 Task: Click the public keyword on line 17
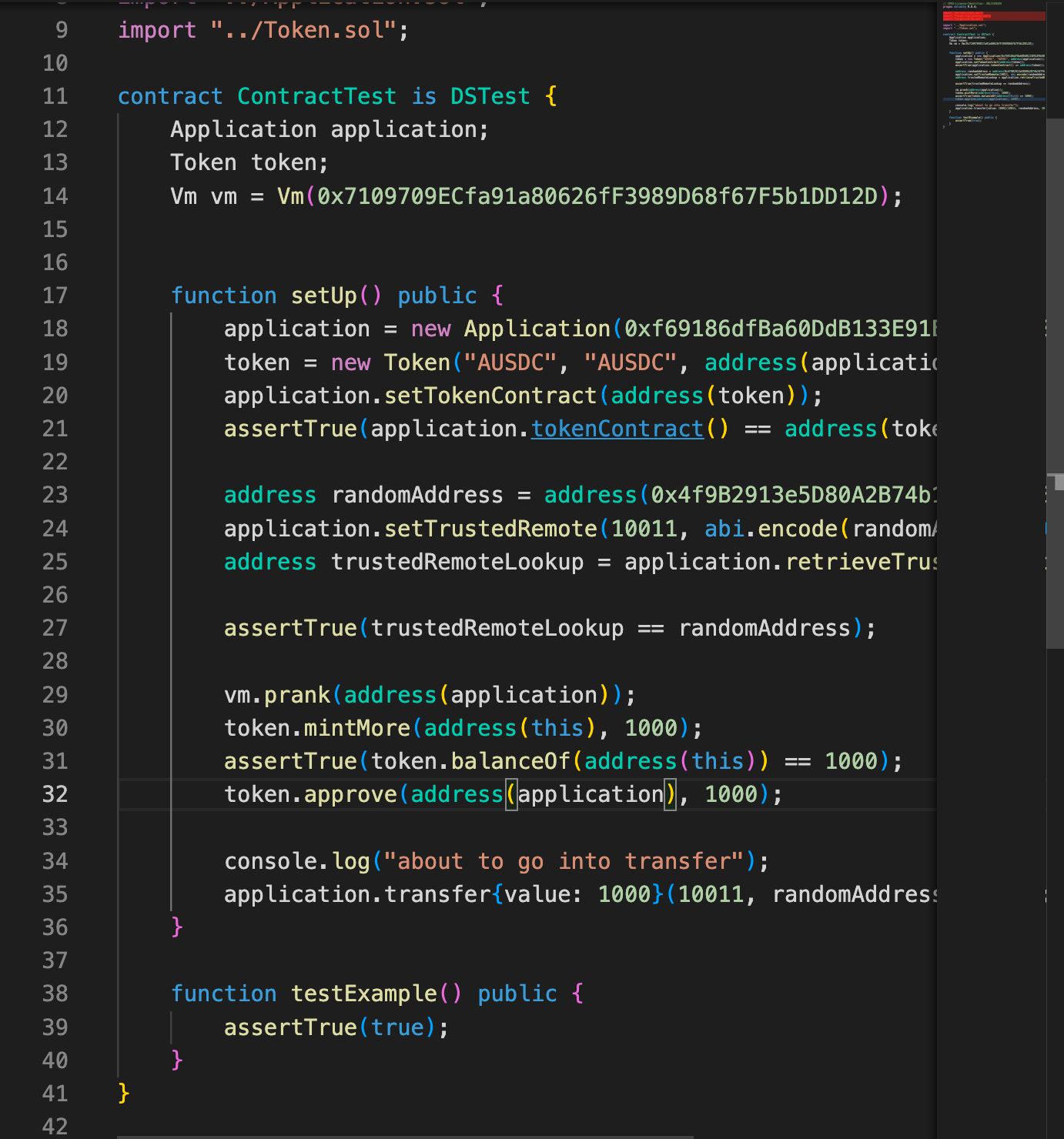pyautogui.click(x=437, y=296)
